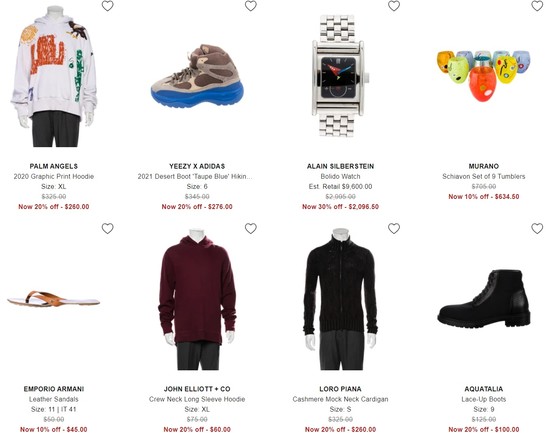Save Alain Silberstein watch to favorites heart
Screen dimensions: 550x433
[394, 6]
